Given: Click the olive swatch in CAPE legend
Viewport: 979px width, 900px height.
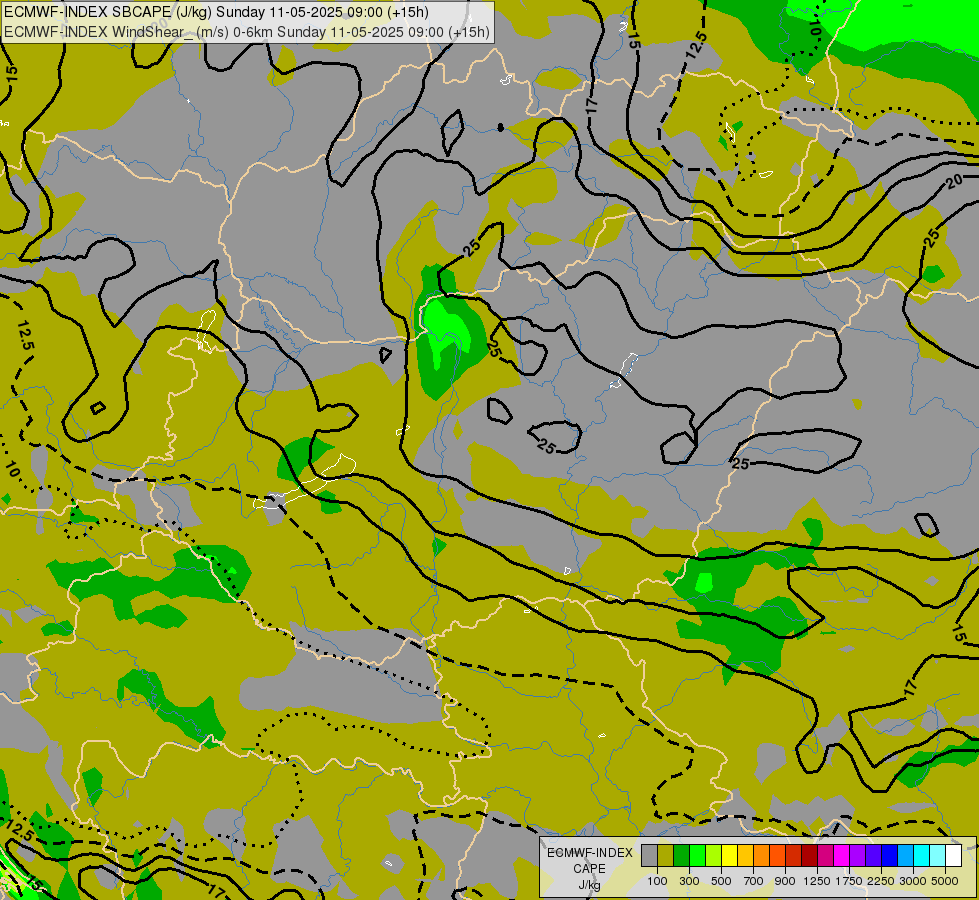Looking at the screenshot, I should pyautogui.click(x=666, y=856).
